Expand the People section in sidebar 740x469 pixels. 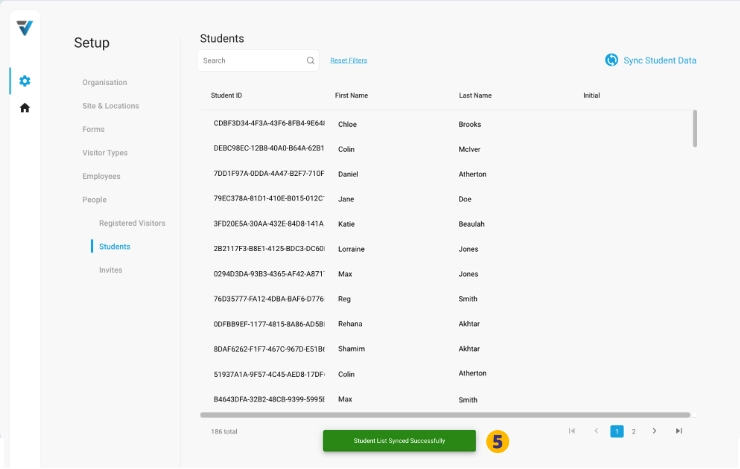94,200
